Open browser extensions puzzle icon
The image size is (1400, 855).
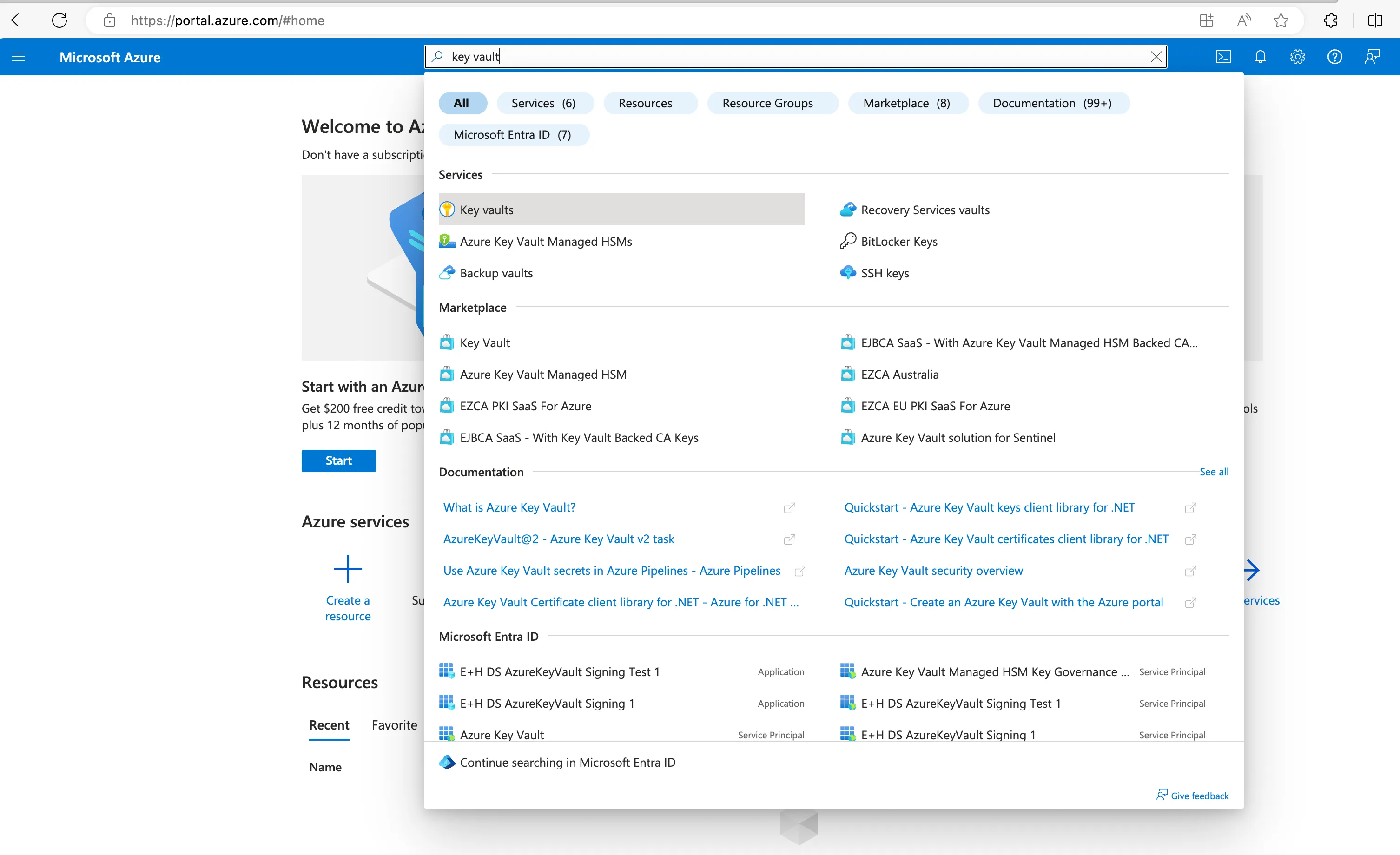point(1330,20)
